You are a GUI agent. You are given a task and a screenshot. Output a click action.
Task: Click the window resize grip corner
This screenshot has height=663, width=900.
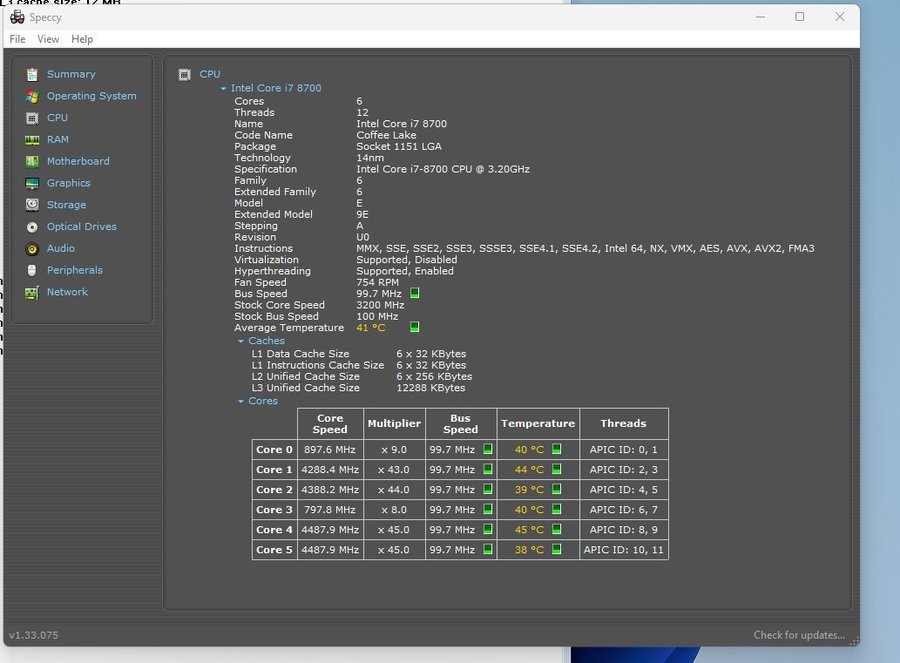(x=855, y=641)
